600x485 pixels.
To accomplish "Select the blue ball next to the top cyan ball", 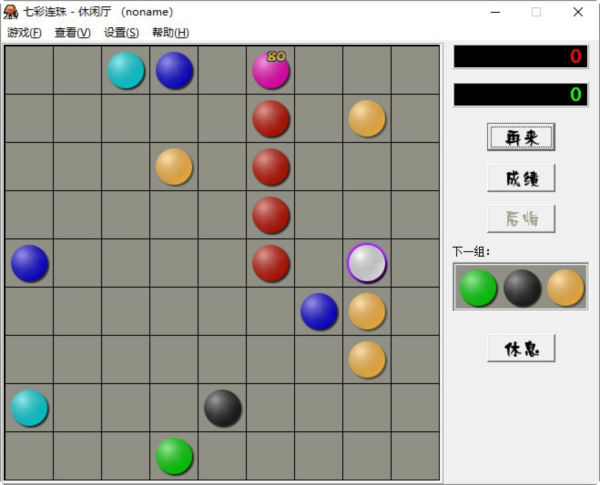I will 174,70.
